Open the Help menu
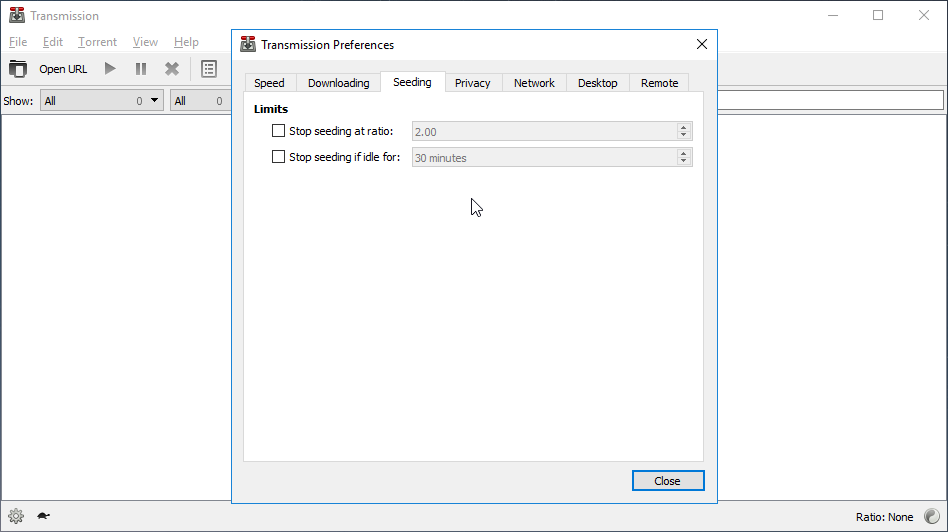Image resolution: width=948 pixels, height=532 pixels. (186, 42)
